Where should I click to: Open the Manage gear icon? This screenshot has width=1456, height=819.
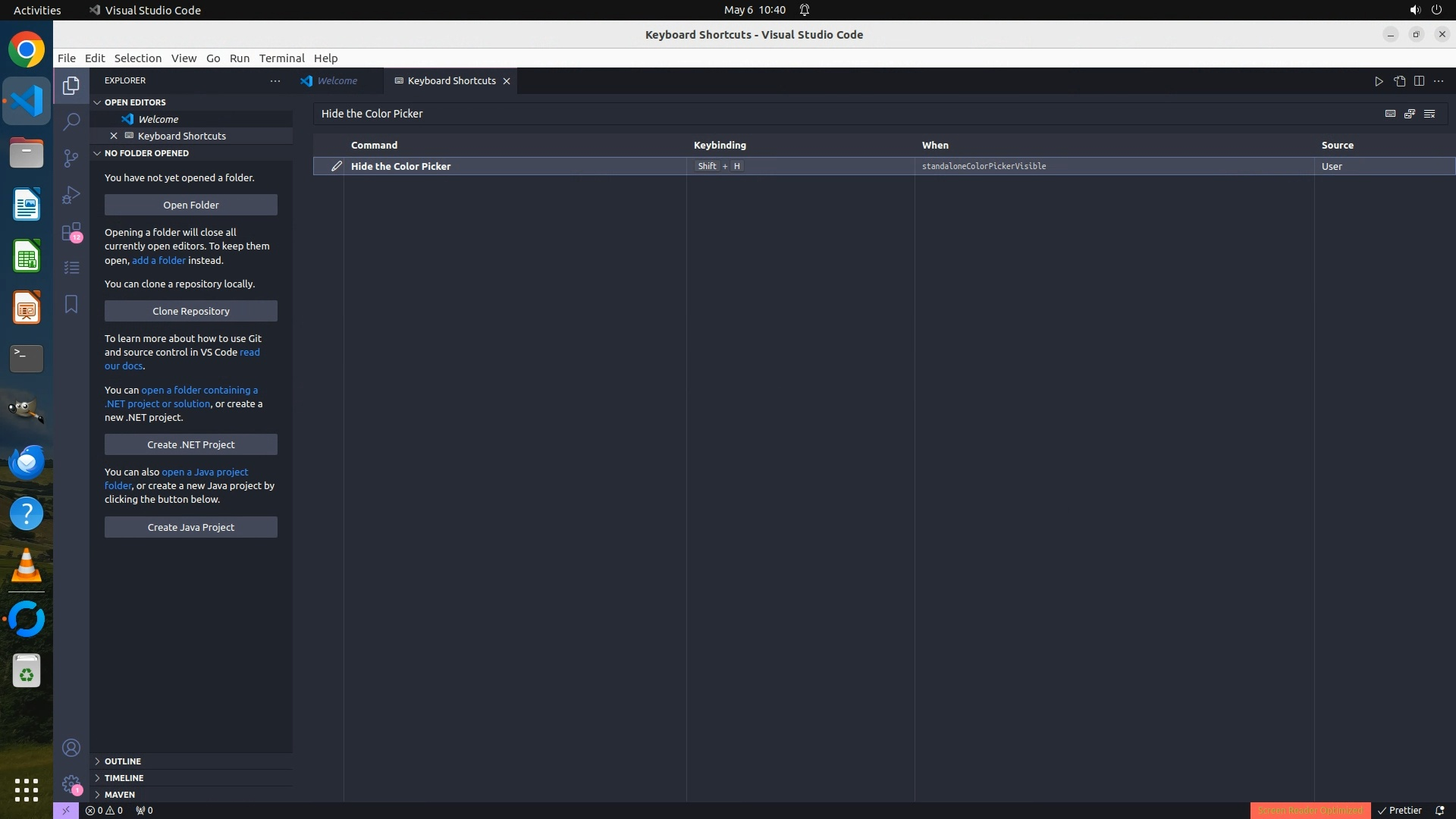(x=71, y=783)
